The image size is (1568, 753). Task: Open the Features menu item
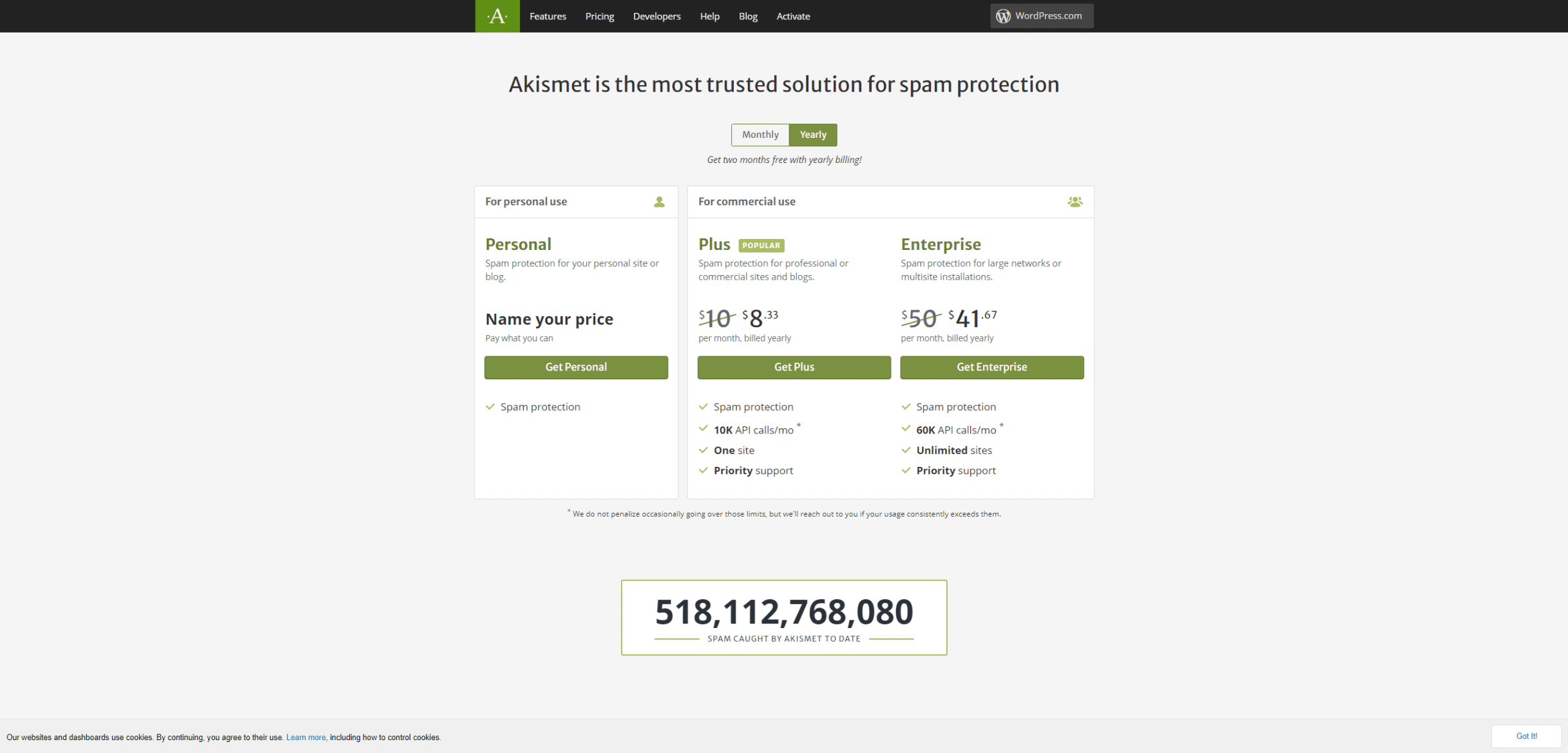coord(548,16)
